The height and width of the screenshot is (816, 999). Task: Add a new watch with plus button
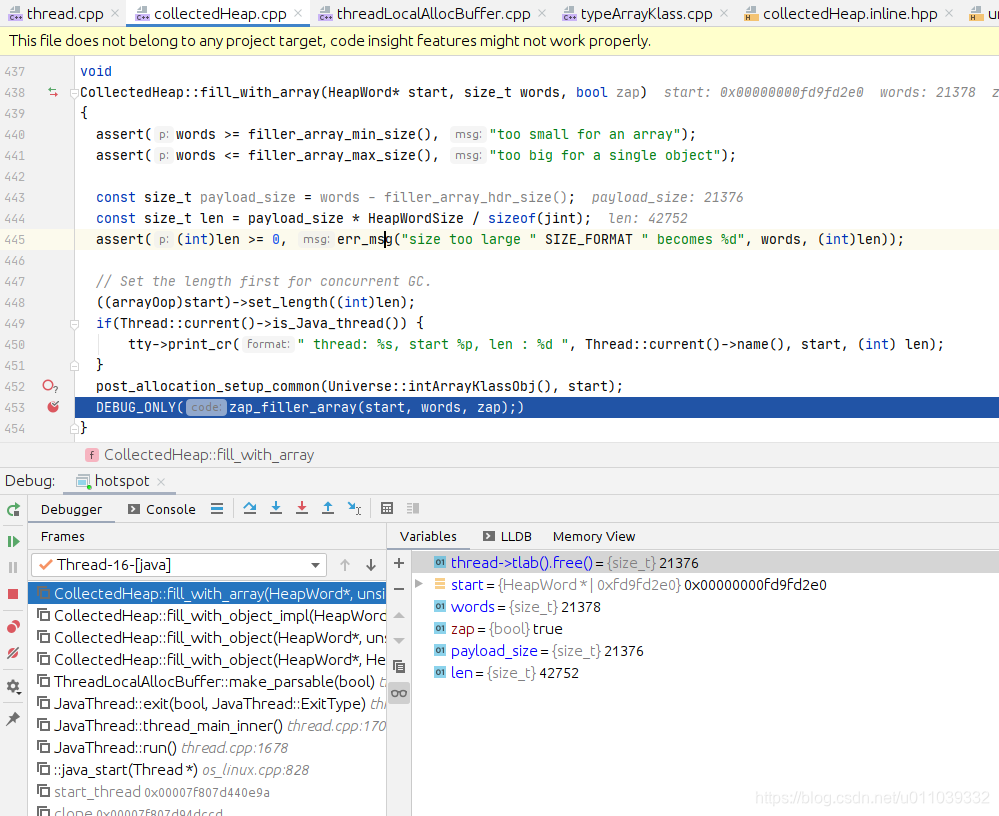pyautogui.click(x=399, y=563)
